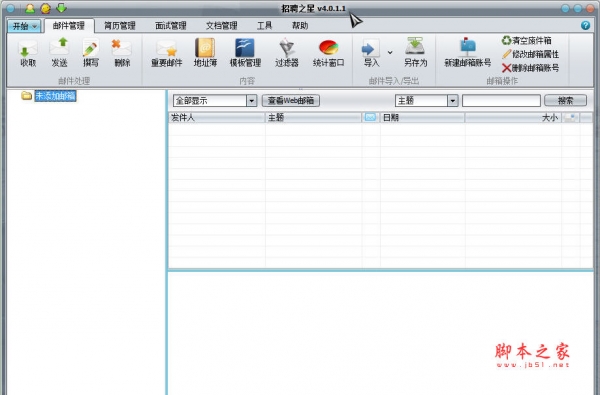
Task: Sort by the 日期 date column
Action: coord(422,117)
